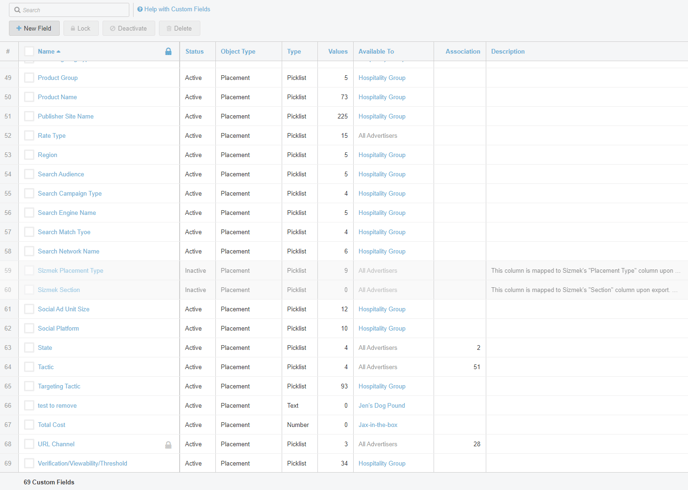
Task: Sort by the Status column header
Action: (194, 51)
